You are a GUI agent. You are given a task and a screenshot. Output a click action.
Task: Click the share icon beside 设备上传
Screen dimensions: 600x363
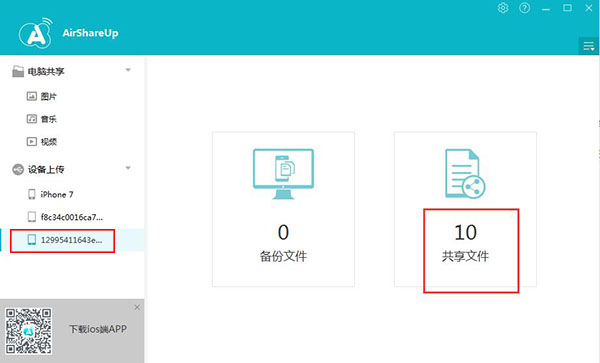(18, 169)
